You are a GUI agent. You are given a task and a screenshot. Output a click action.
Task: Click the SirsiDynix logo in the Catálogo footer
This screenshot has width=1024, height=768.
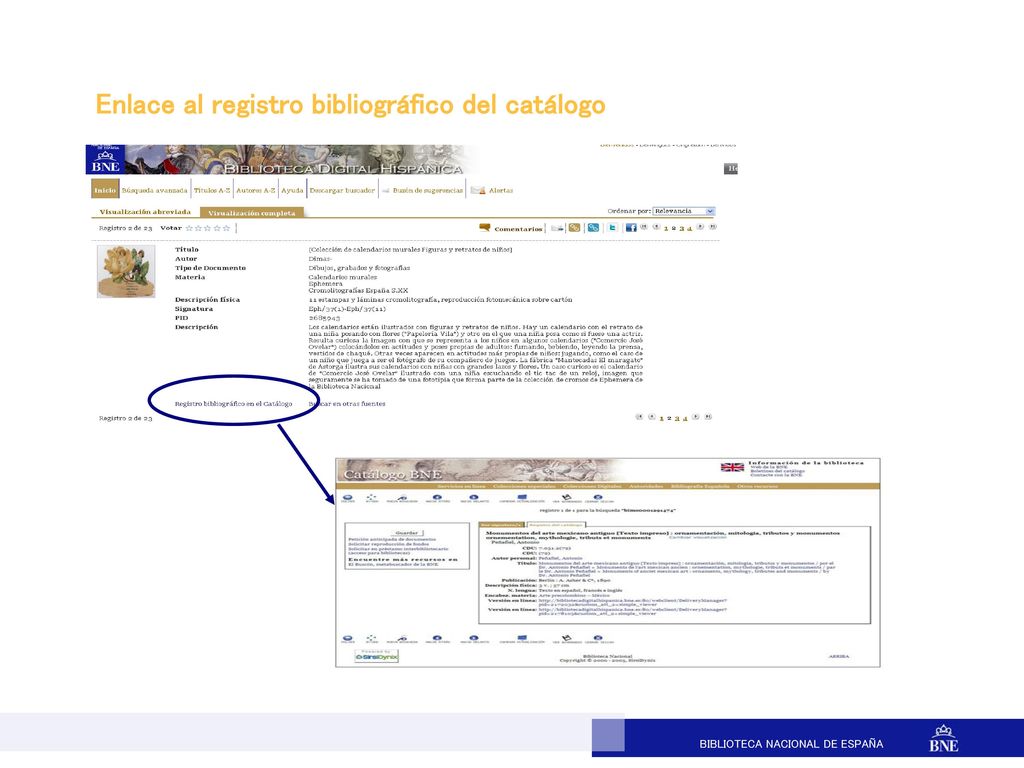pos(376,656)
